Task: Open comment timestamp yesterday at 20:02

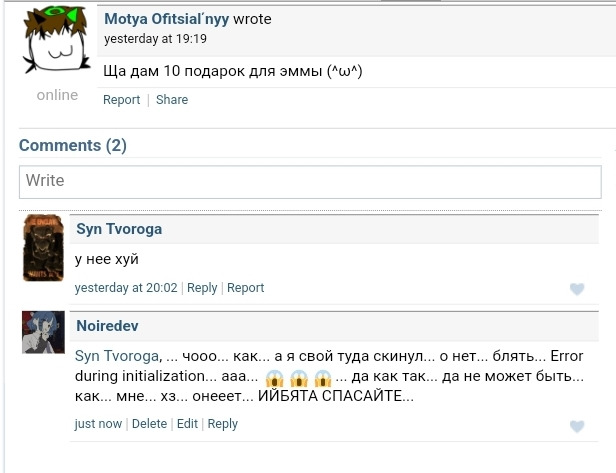Action: [126, 288]
